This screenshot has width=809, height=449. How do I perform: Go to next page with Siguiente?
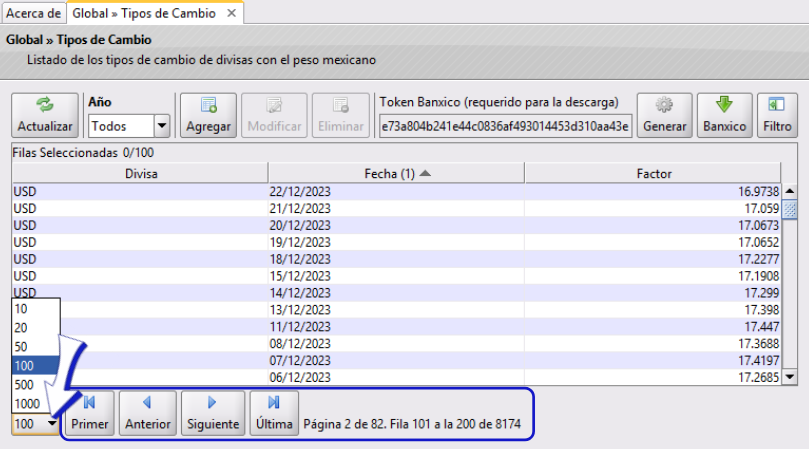pos(213,413)
